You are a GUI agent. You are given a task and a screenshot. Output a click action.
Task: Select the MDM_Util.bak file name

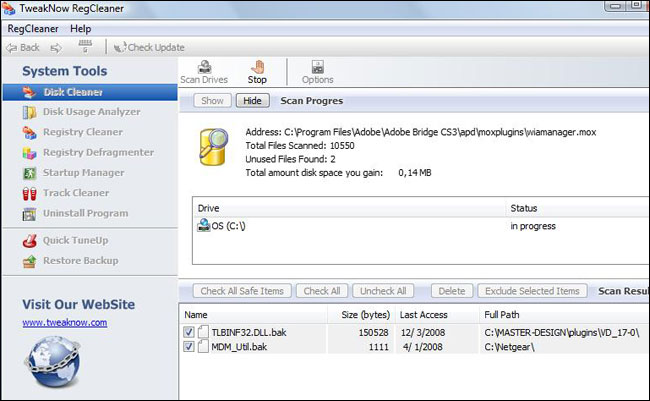click(x=239, y=347)
